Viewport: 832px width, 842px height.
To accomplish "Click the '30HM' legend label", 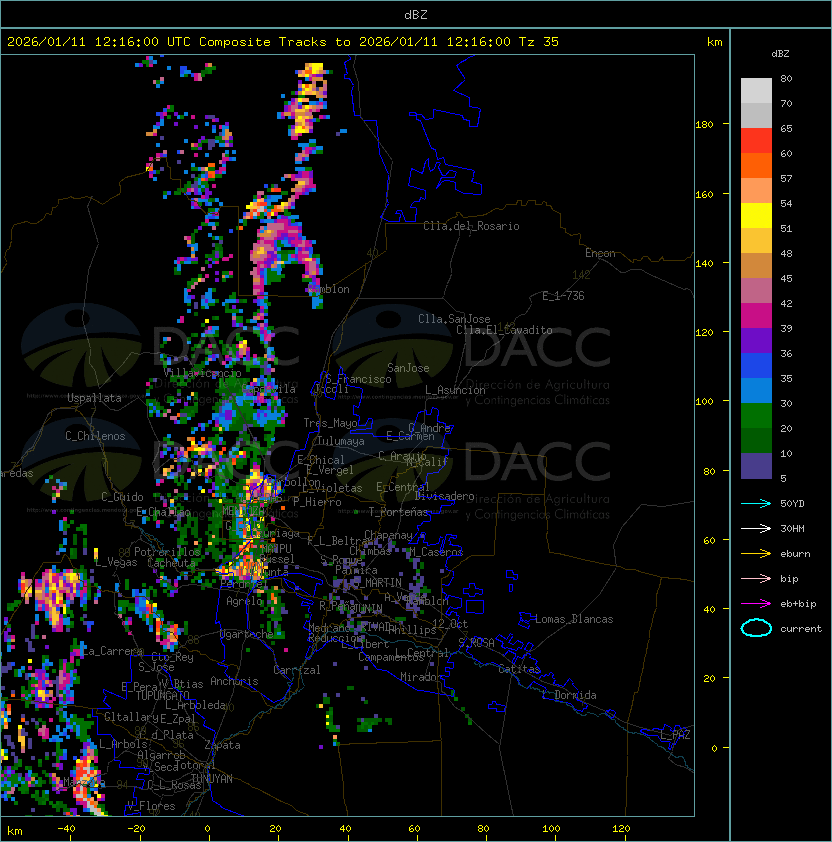I will (x=792, y=528).
